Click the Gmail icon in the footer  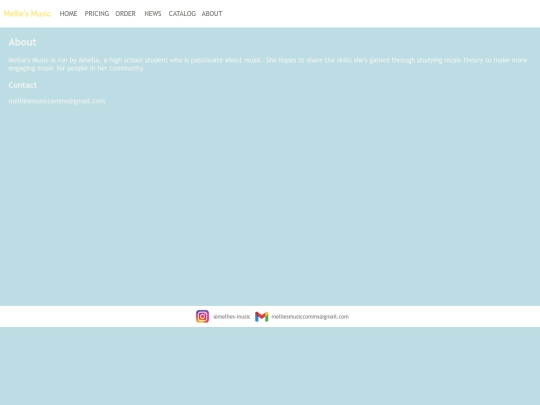click(x=262, y=316)
